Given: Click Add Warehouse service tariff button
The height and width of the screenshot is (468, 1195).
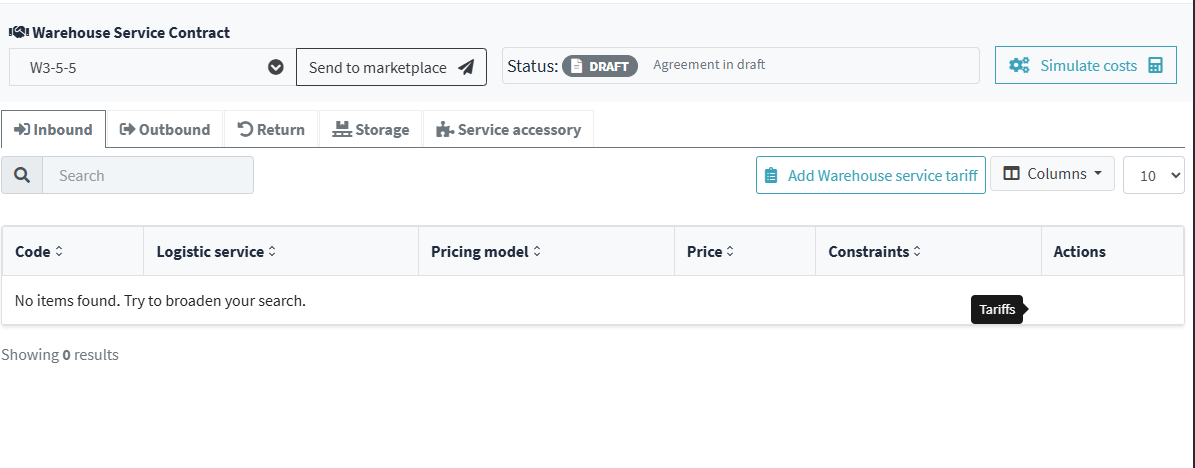Looking at the screenshot, I should (x=871, y=175).
